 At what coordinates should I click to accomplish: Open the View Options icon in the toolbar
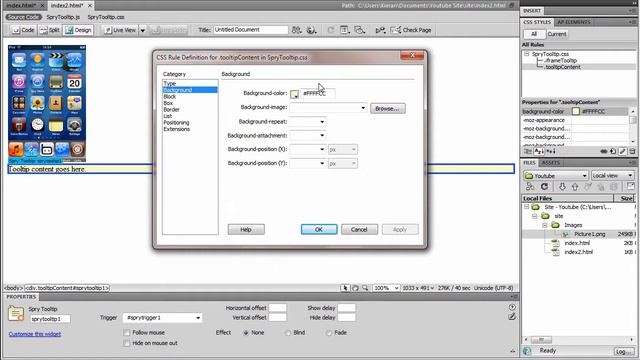pos(344,30)
